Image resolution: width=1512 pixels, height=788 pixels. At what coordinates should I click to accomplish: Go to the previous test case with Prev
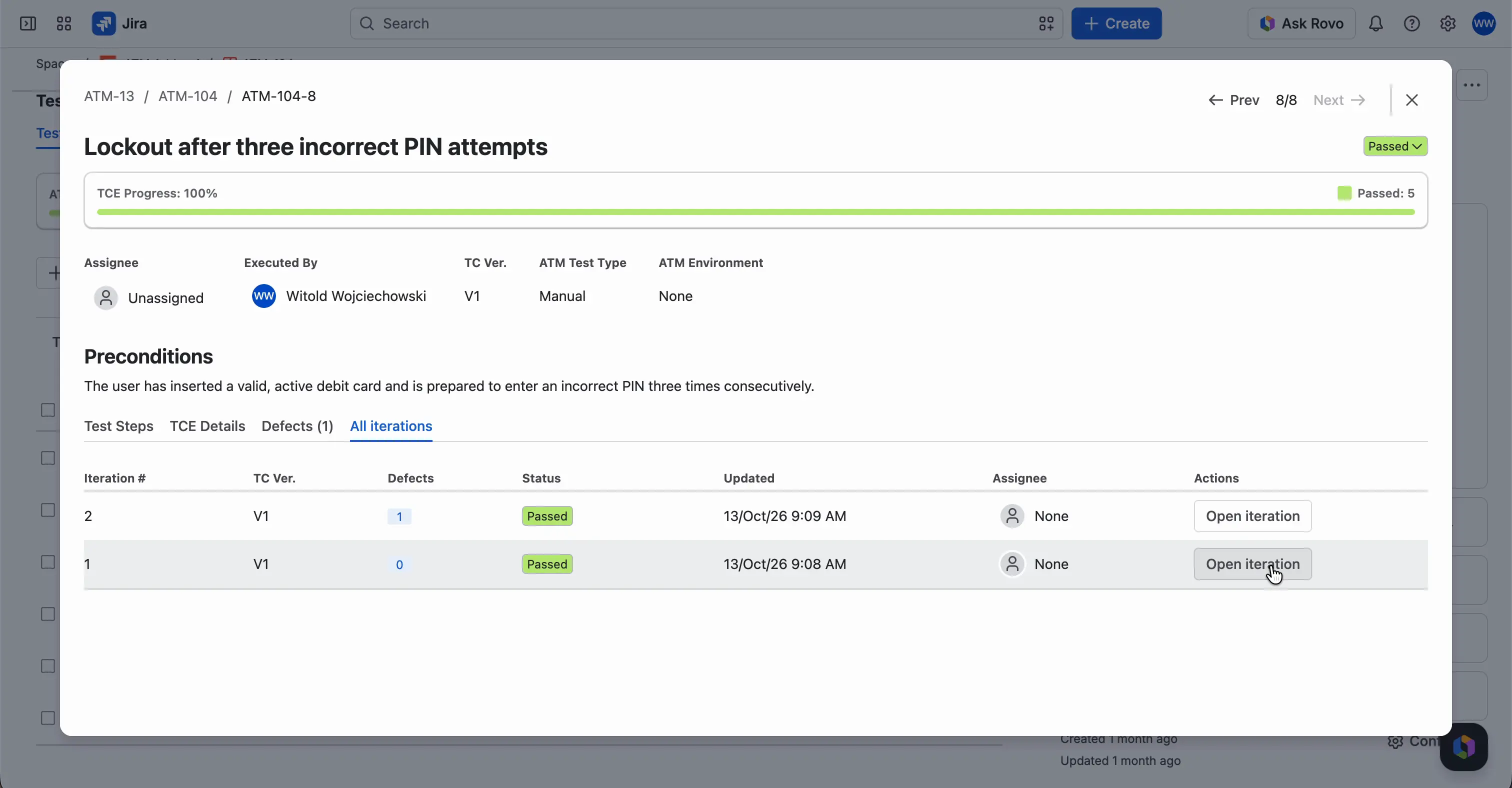pos(1234,100)
